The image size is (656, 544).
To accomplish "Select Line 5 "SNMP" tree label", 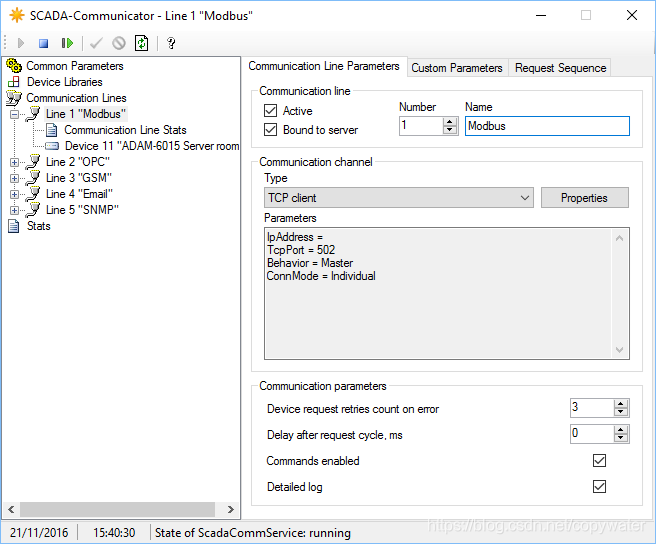I will pyautogui.click(x=82, y=210).
